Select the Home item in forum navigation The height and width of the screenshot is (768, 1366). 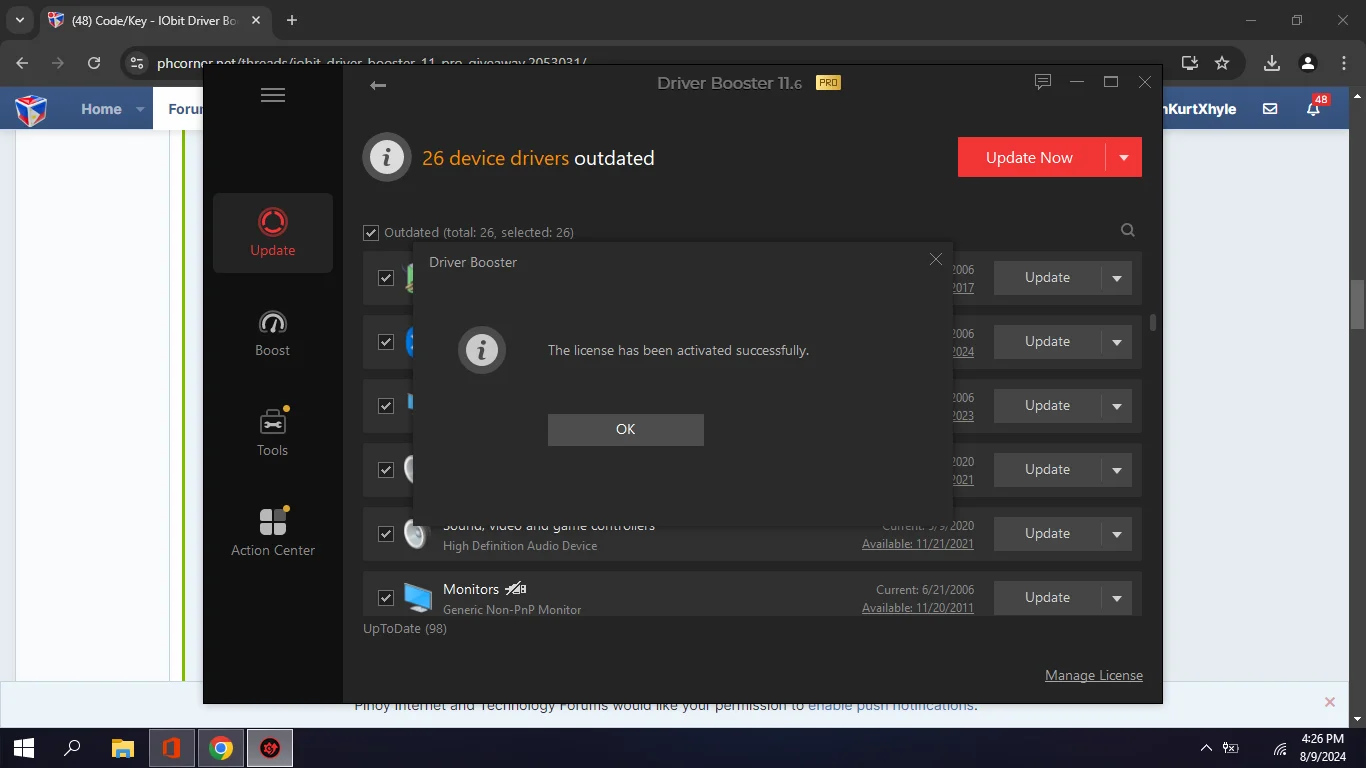(x=101, y=109)
